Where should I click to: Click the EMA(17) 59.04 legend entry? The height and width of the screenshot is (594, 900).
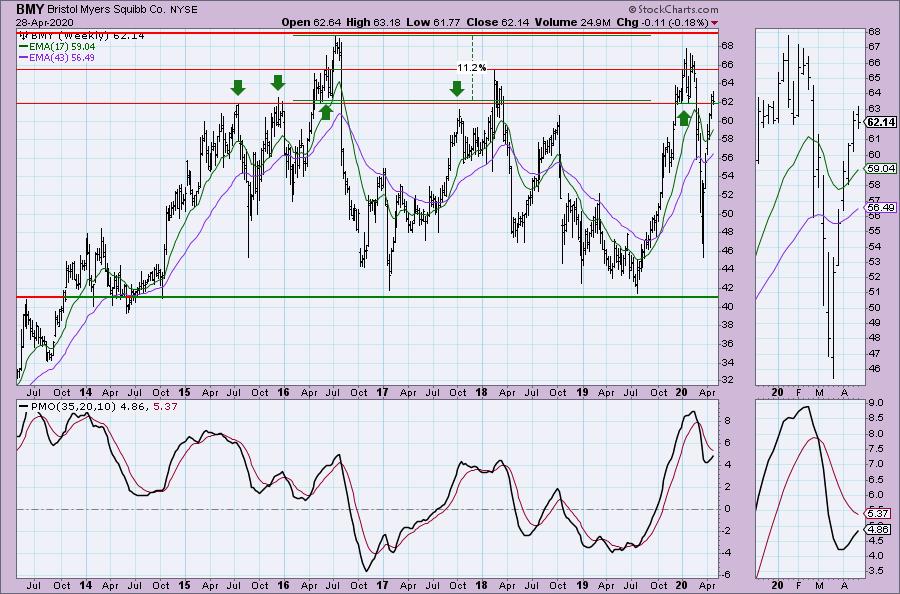coord(57,46)
